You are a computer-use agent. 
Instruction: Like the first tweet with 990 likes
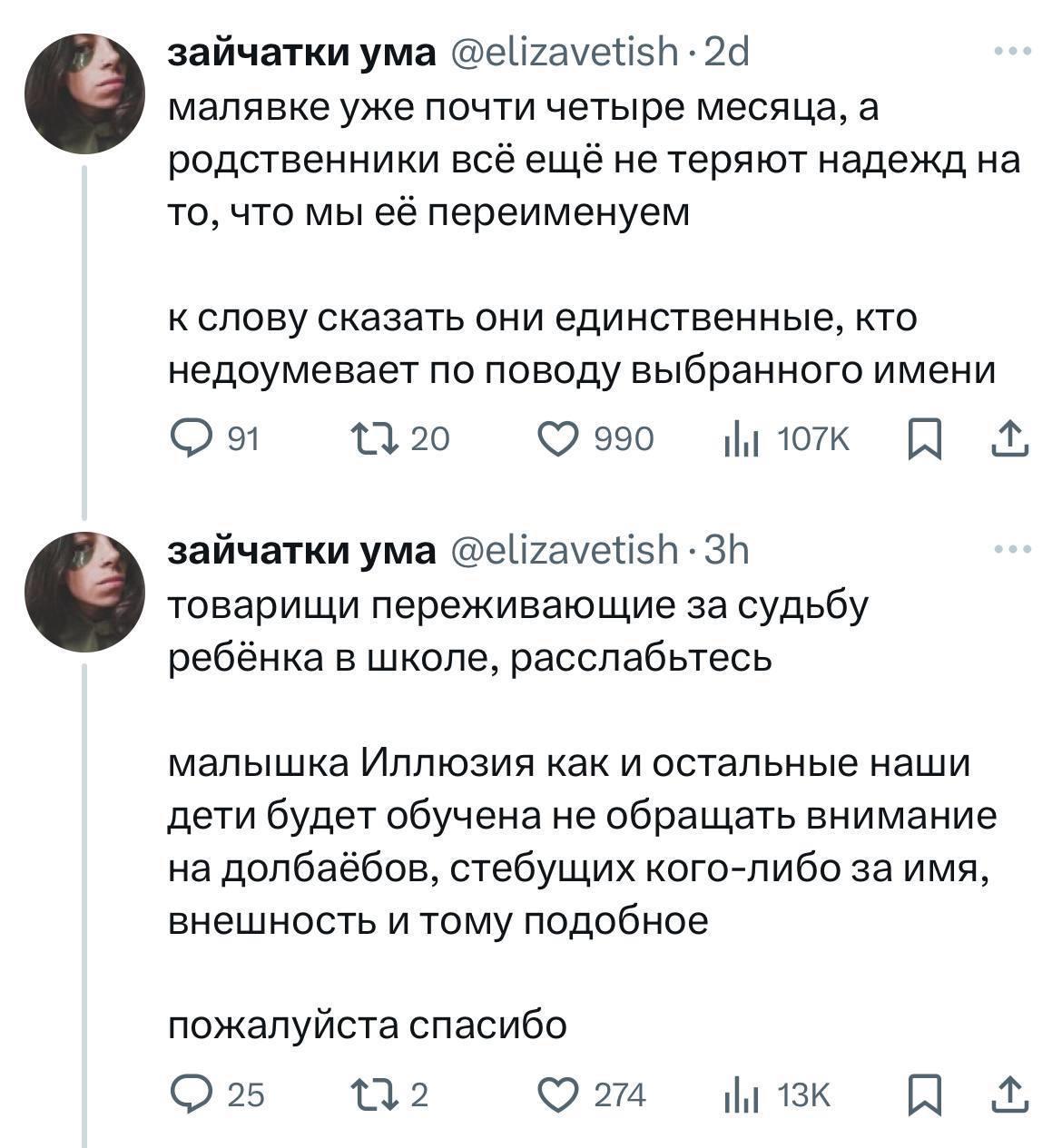[557, 439]
